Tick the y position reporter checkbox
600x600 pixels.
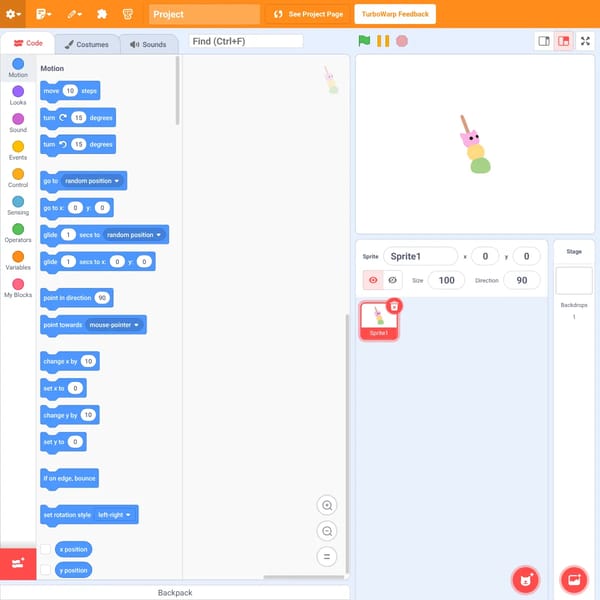tap(46, 570)
